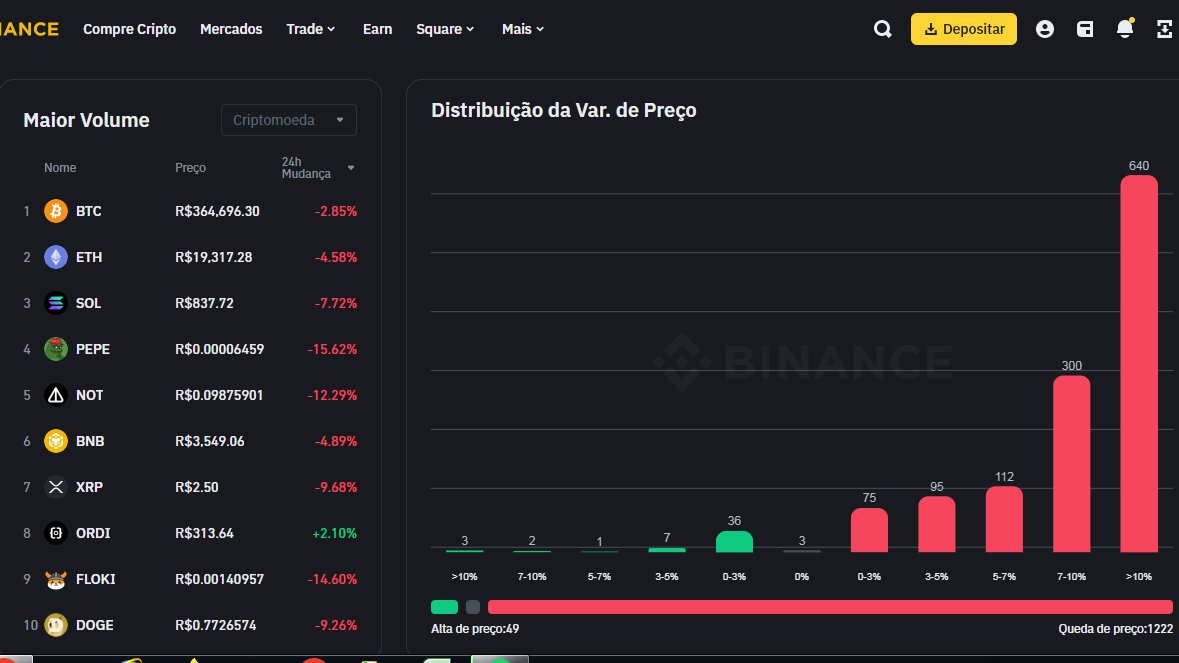Click the red bar labeled 75

click(x=869, y=530)
